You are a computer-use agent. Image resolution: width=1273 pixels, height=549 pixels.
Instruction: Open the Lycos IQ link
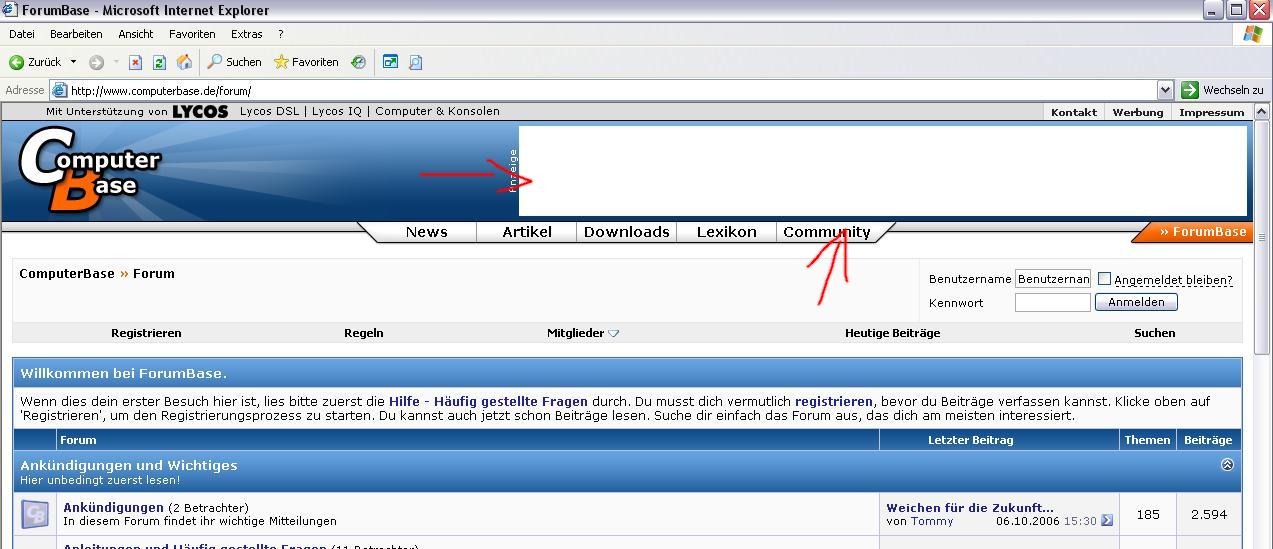click(x=337, y=111)
